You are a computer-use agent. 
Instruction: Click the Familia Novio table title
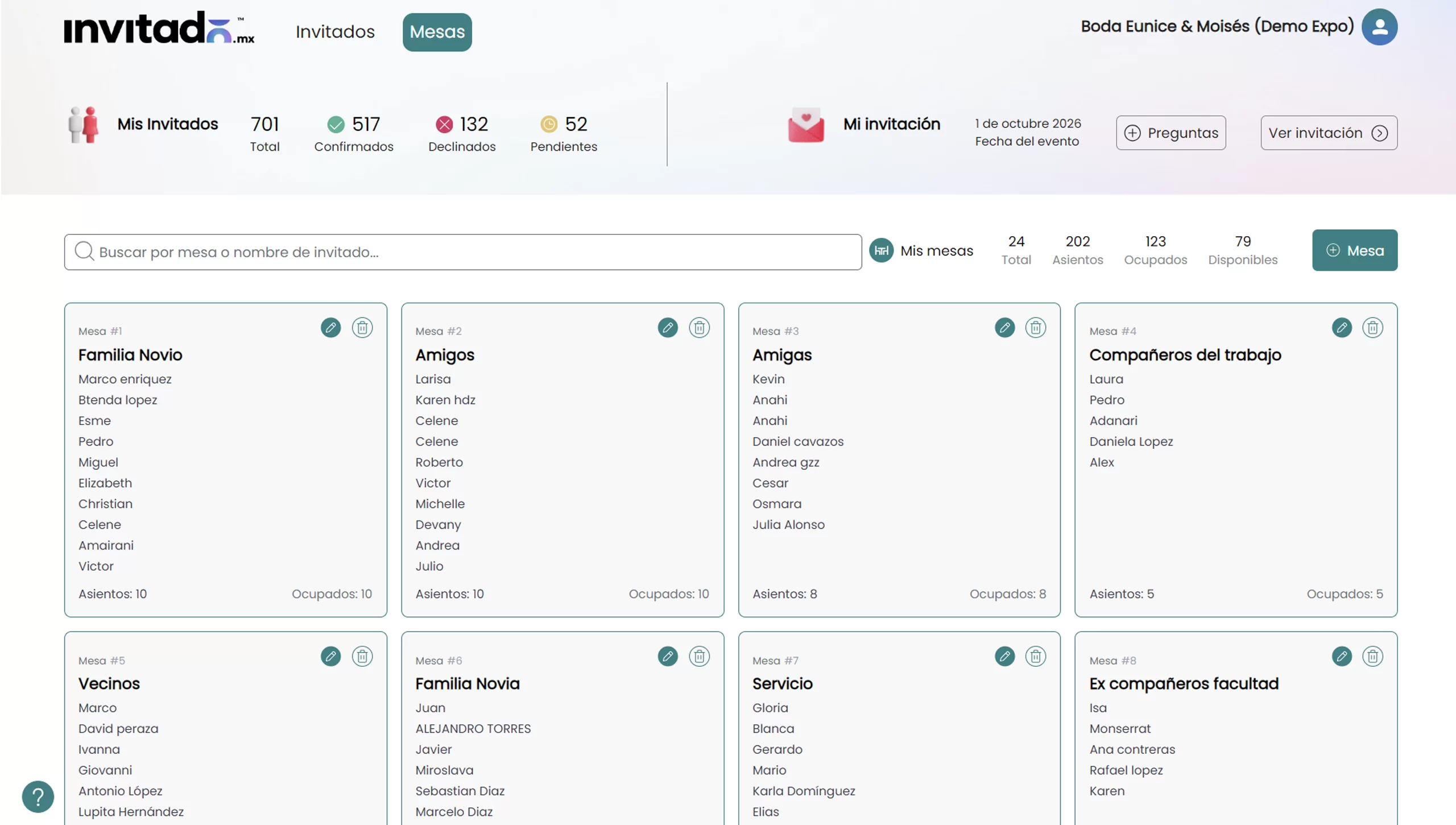130,354
